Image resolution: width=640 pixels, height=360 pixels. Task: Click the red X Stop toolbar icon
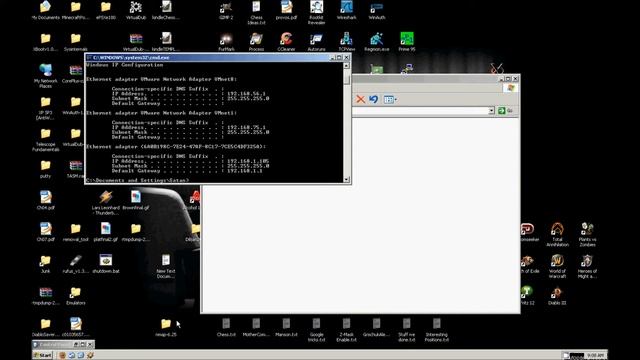click(x=360, y=99)
